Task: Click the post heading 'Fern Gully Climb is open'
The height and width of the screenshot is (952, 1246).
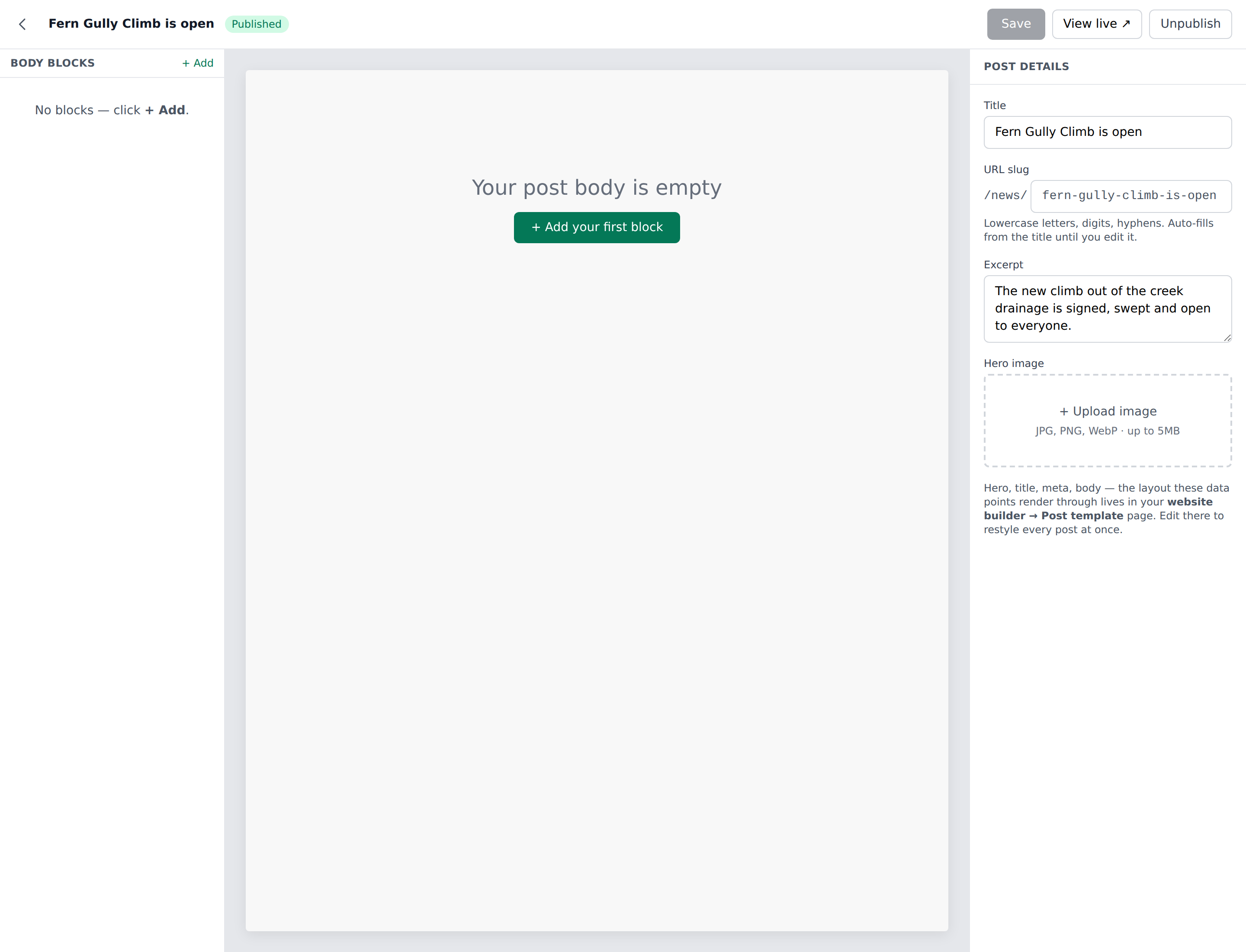Action: 131,24
